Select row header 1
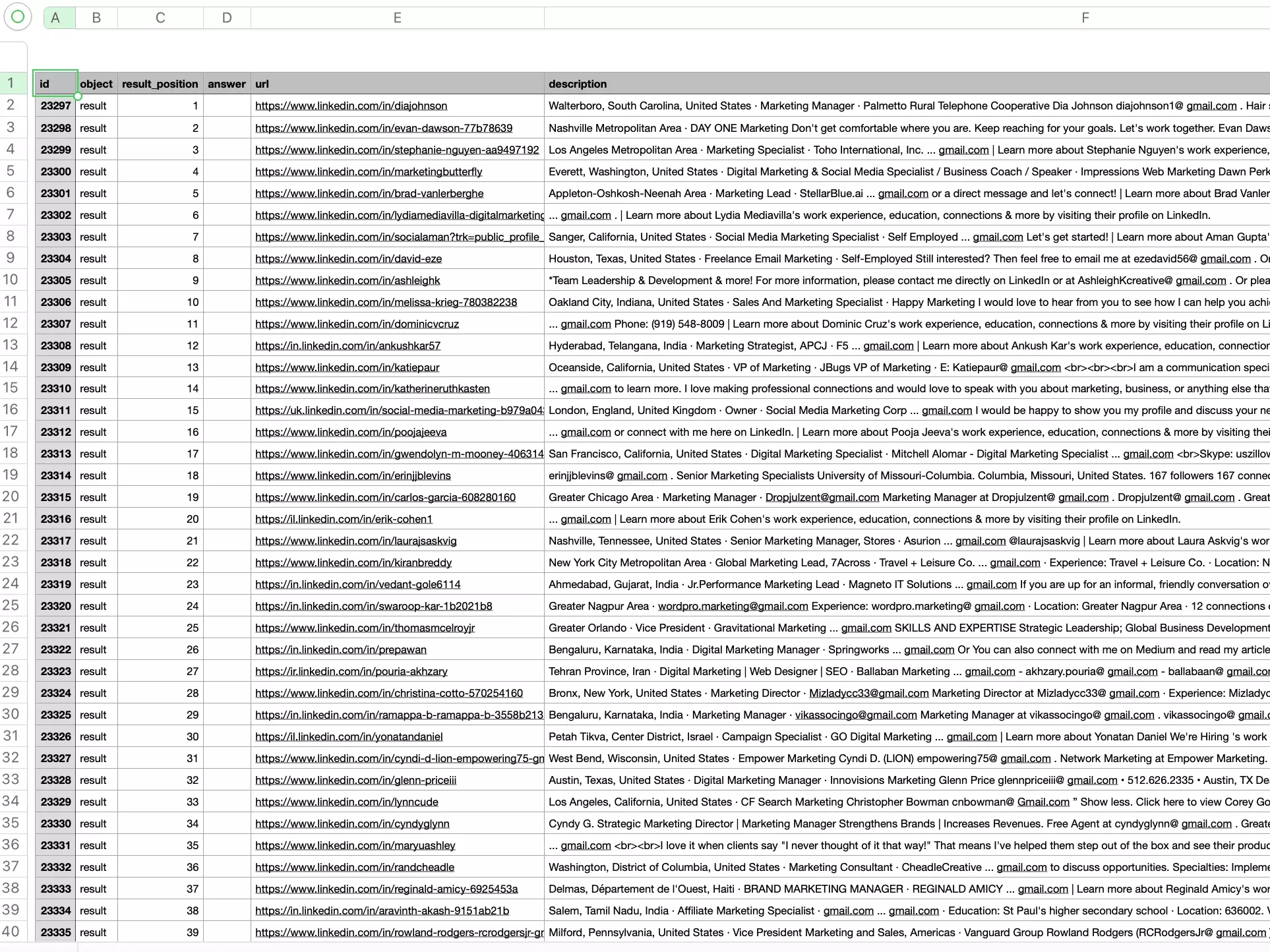The width and height of the screenshot is (1270, 952). coord(11,83)
